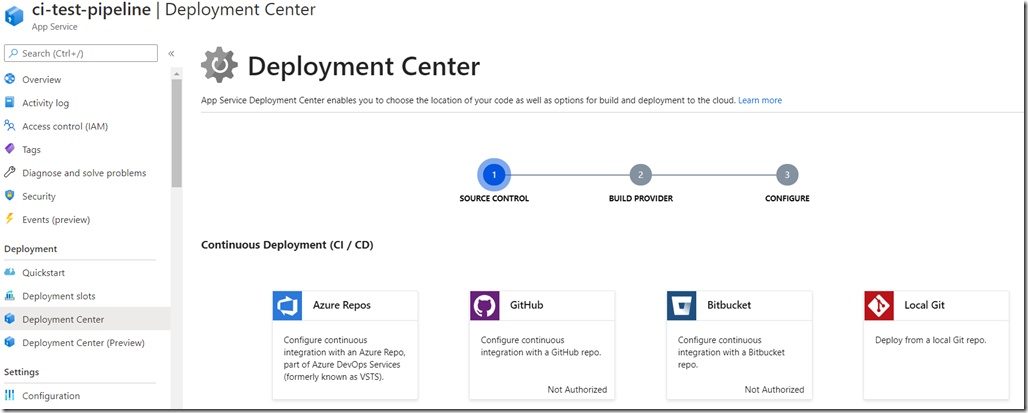Choose the Bitbucket source card title
This screenshot has height=413, width=1028.
(729, 305)
